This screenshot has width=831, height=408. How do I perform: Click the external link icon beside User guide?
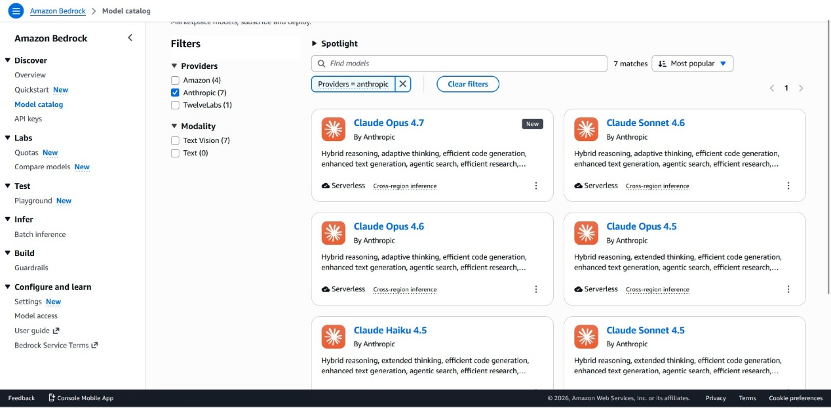pos(56,331)
